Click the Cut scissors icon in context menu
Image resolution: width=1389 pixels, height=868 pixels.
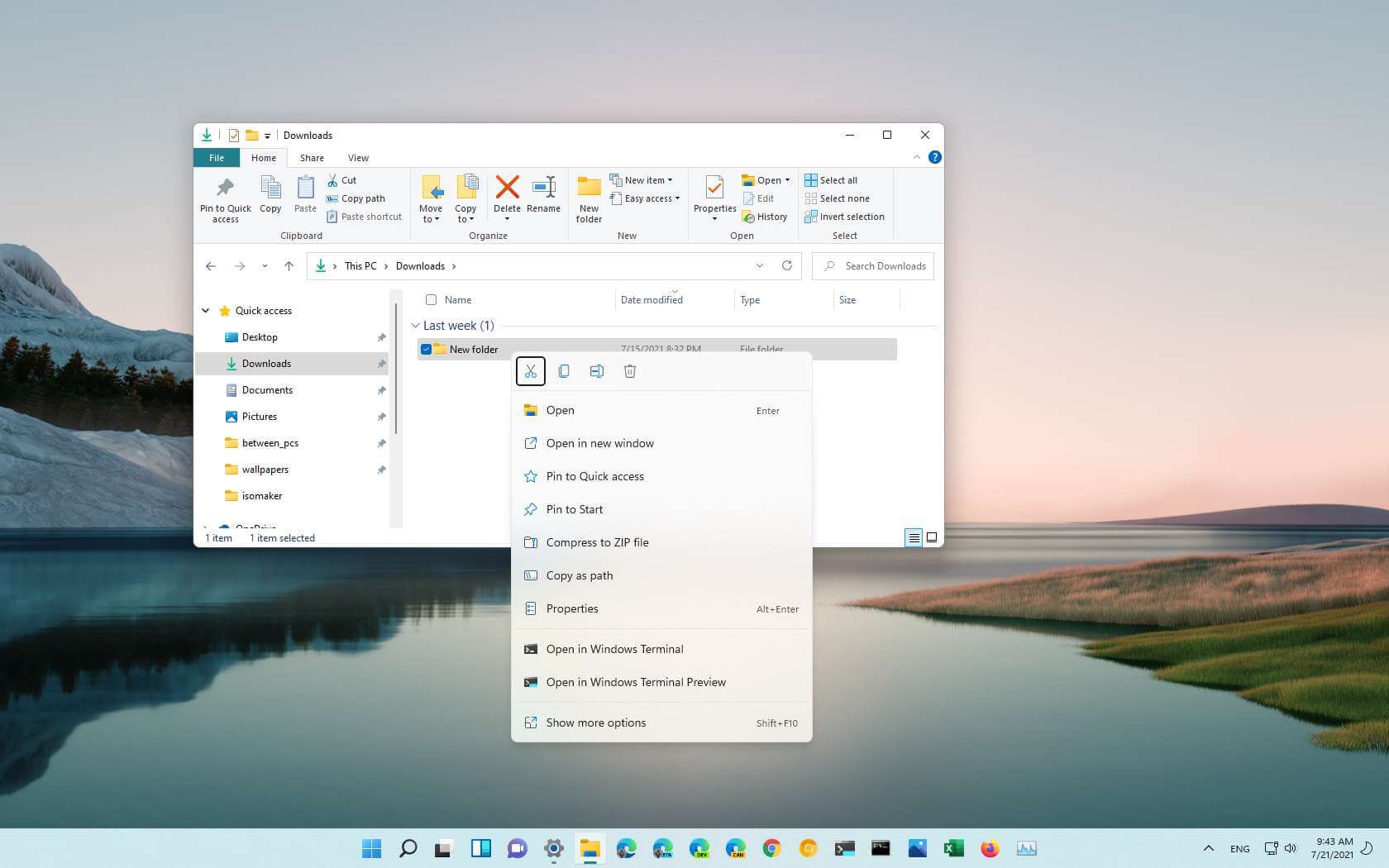[x=531, y=371]
